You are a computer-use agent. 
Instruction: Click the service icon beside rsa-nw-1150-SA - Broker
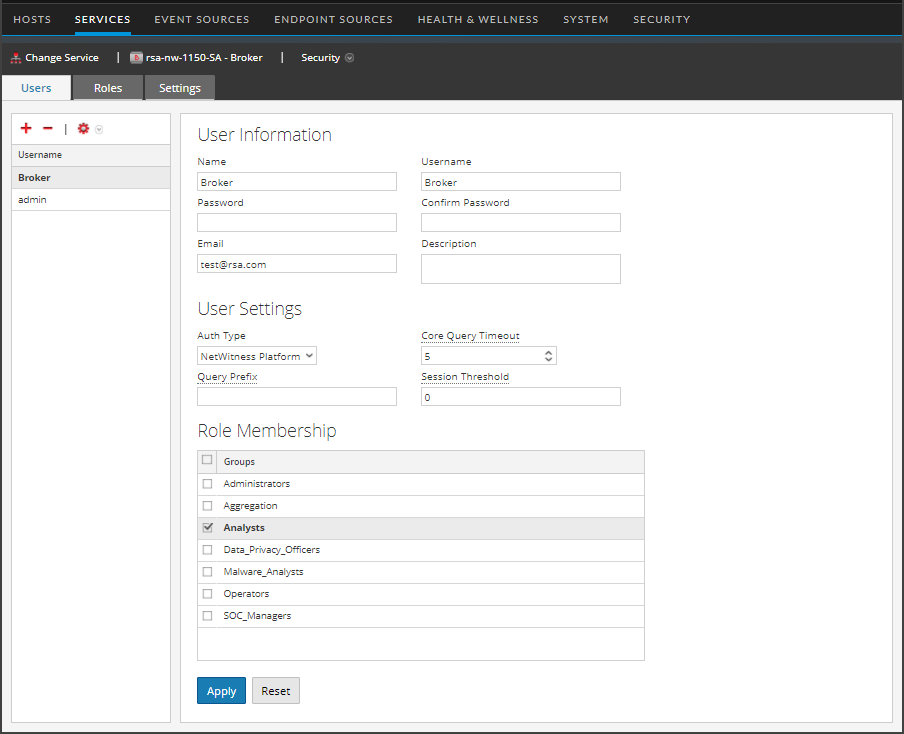click(x=136, y=57)
